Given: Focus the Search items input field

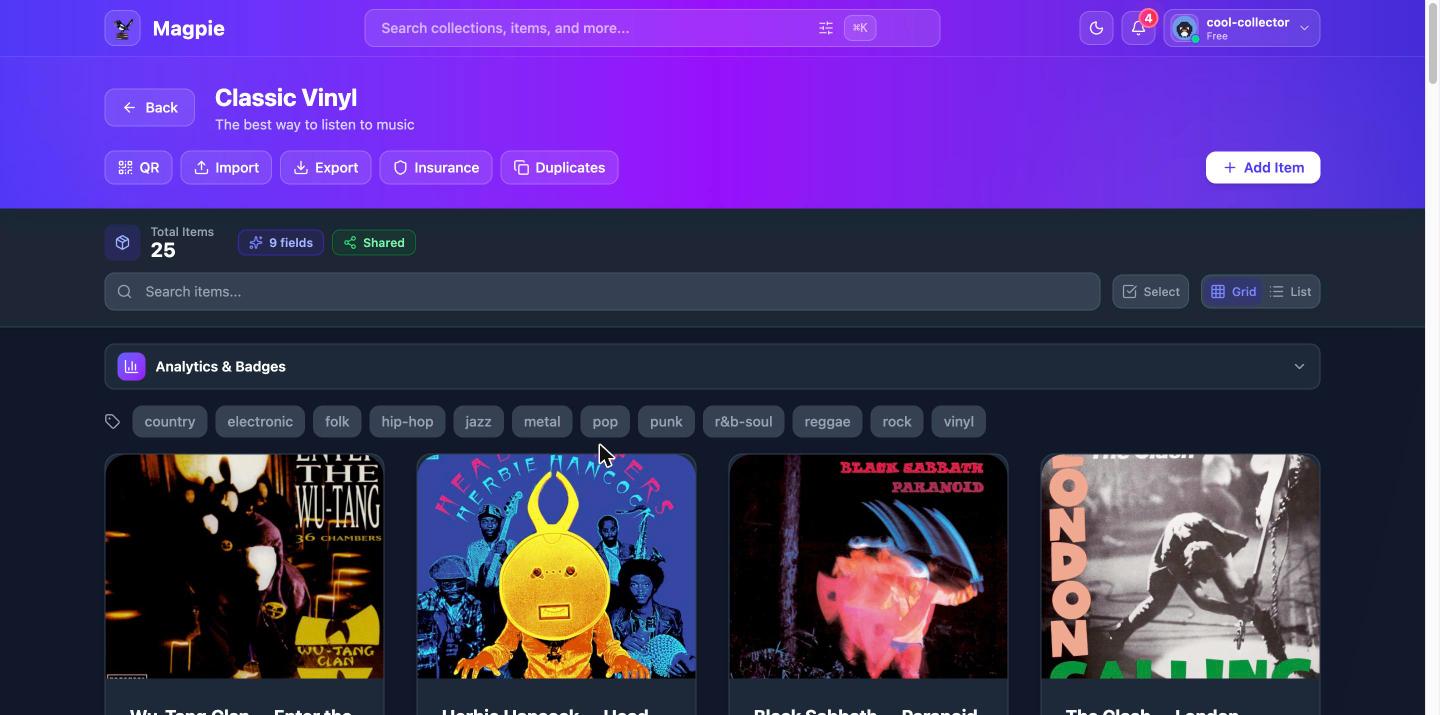Looking at the screenshot, I should pyautogui.click(x=602, y=292).
